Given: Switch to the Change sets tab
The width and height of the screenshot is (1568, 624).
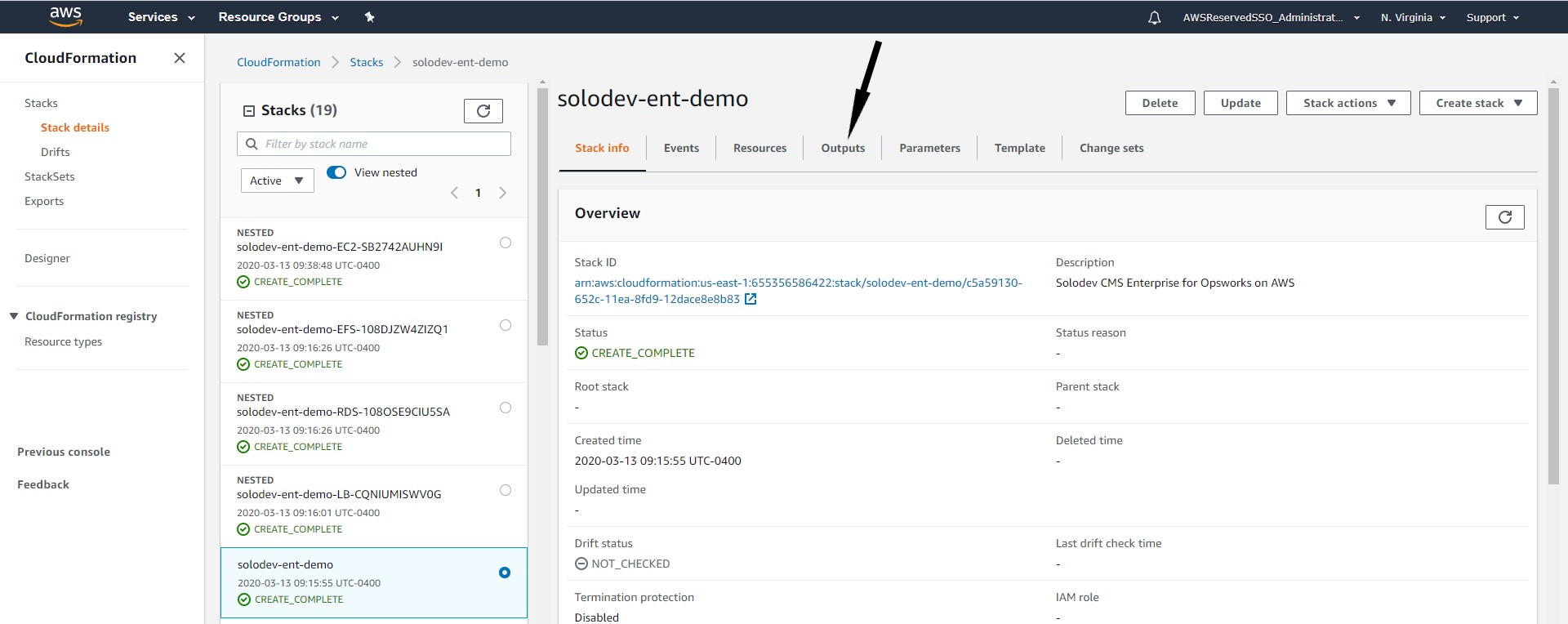Looking at the screenshot, I should (1111, 148).
